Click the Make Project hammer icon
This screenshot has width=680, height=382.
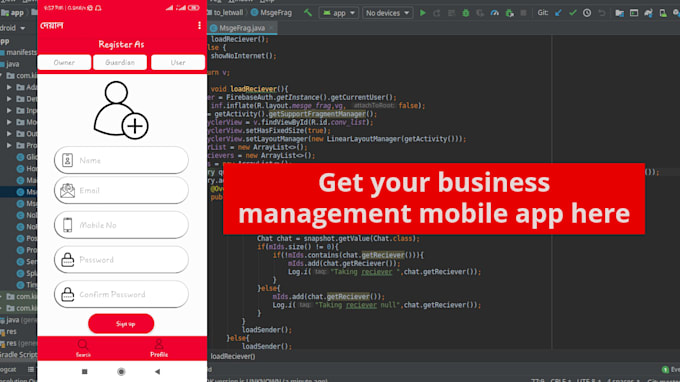pyautogui.click(x=307, y=13)
